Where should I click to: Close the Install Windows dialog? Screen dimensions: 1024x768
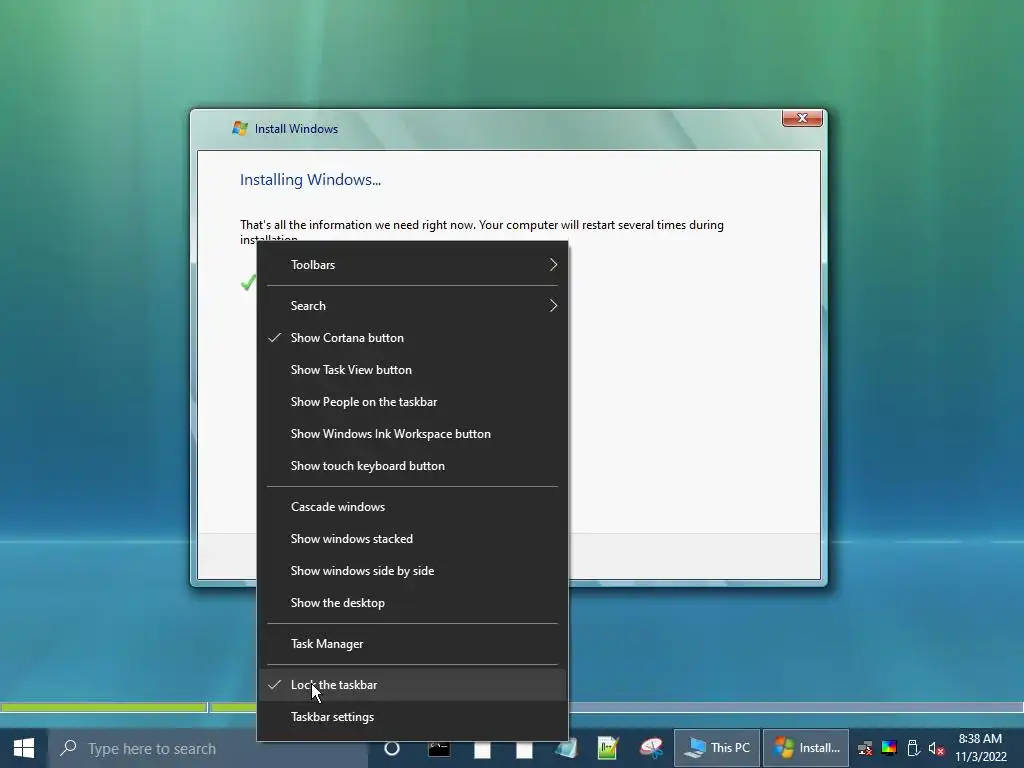[802, 118]
